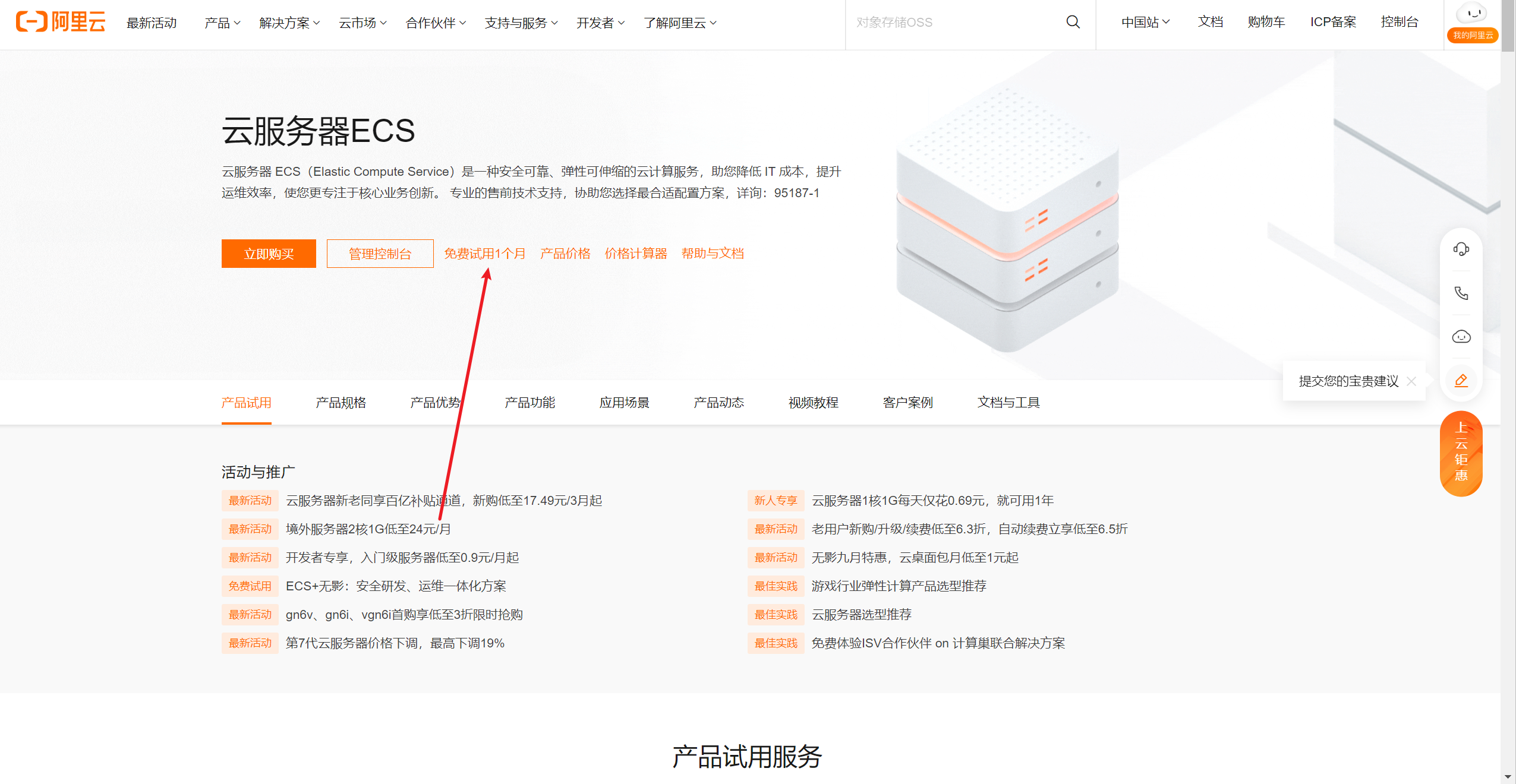Open the 控制台 link
This screenshot has width=1516, height=784.
(x=1399, y=22)
